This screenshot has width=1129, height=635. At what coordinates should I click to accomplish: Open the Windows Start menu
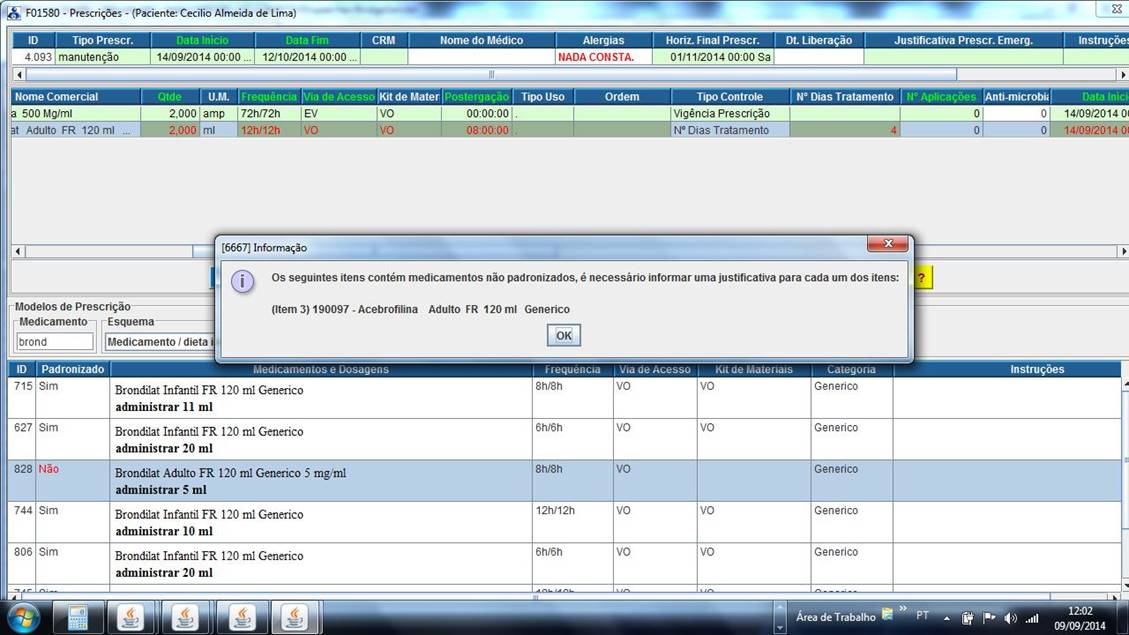22,617
